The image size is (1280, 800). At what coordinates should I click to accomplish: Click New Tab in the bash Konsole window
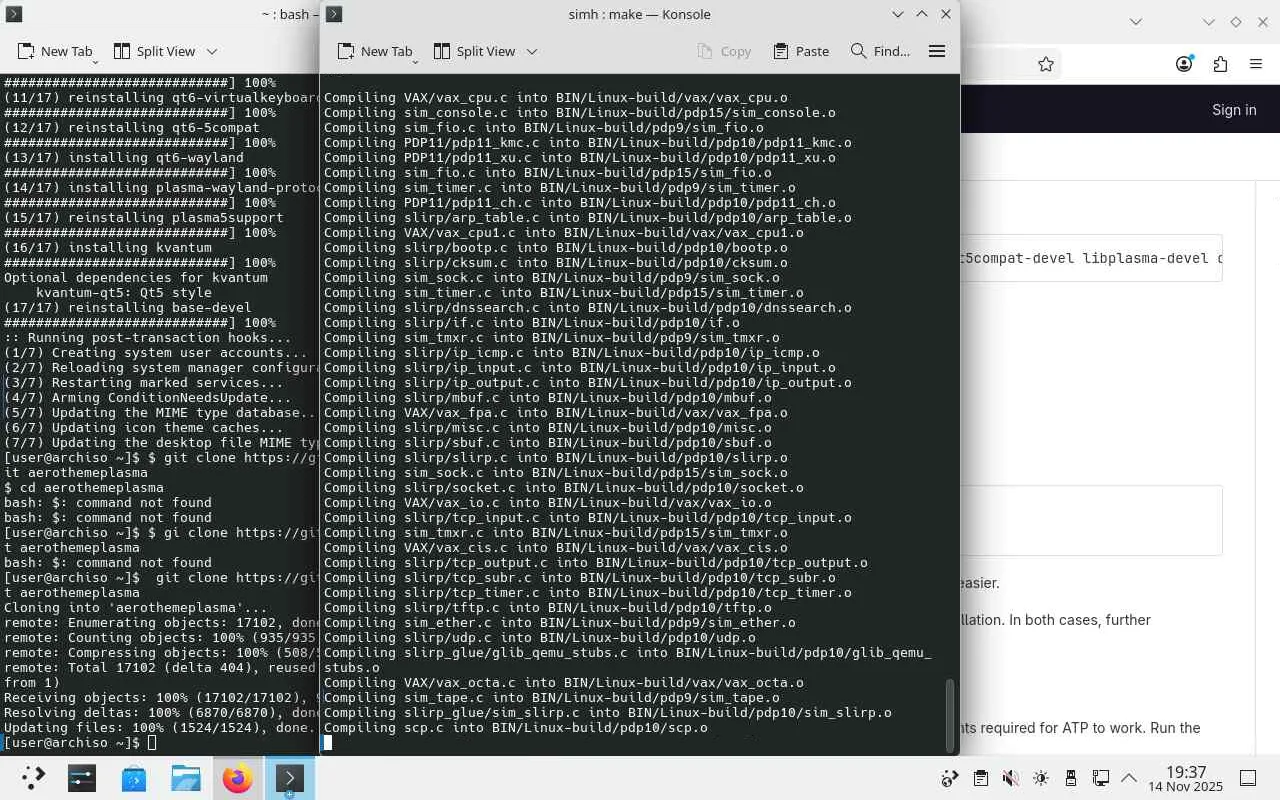coord(55,51)
